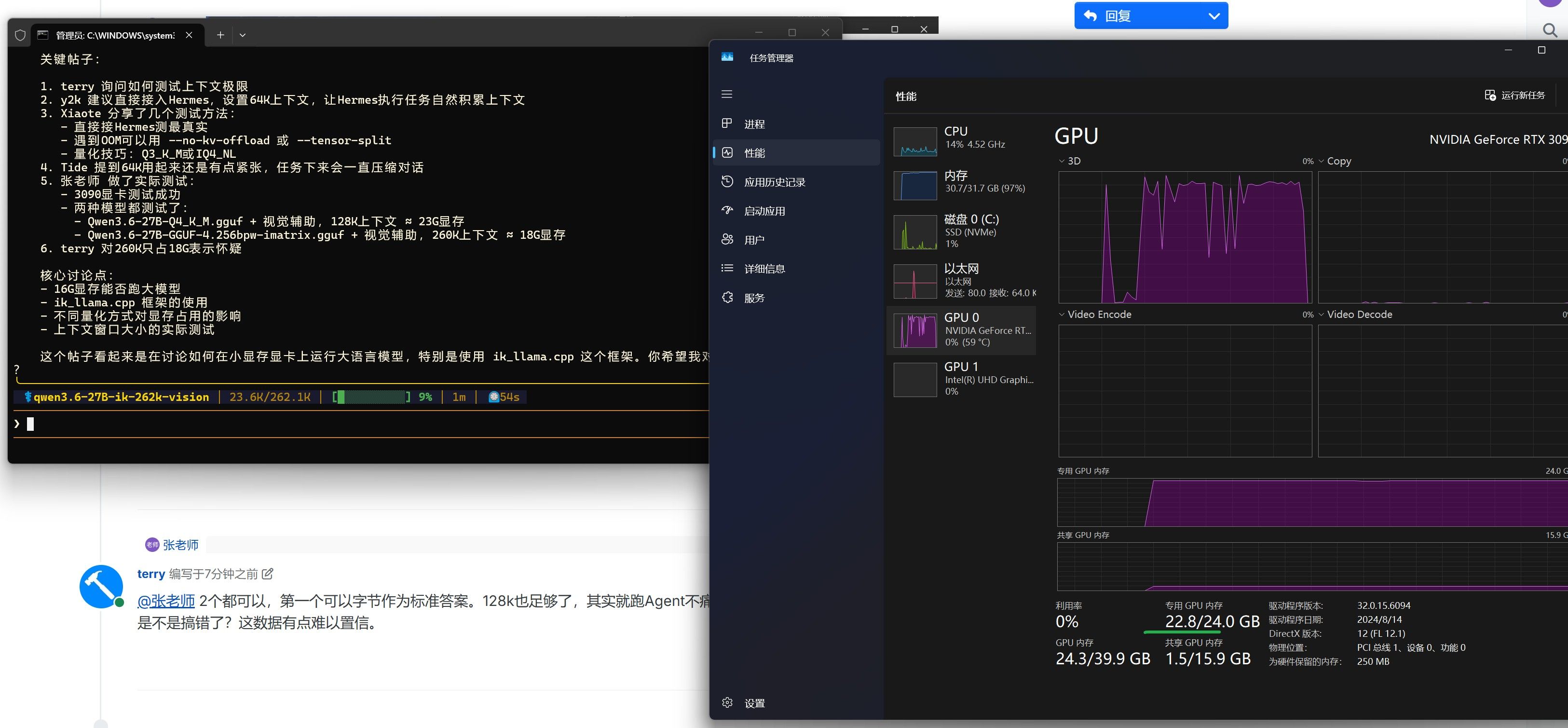1568x728 pixels.
Task: Minimize the Task Manager window
Action: coord(1508,50)
